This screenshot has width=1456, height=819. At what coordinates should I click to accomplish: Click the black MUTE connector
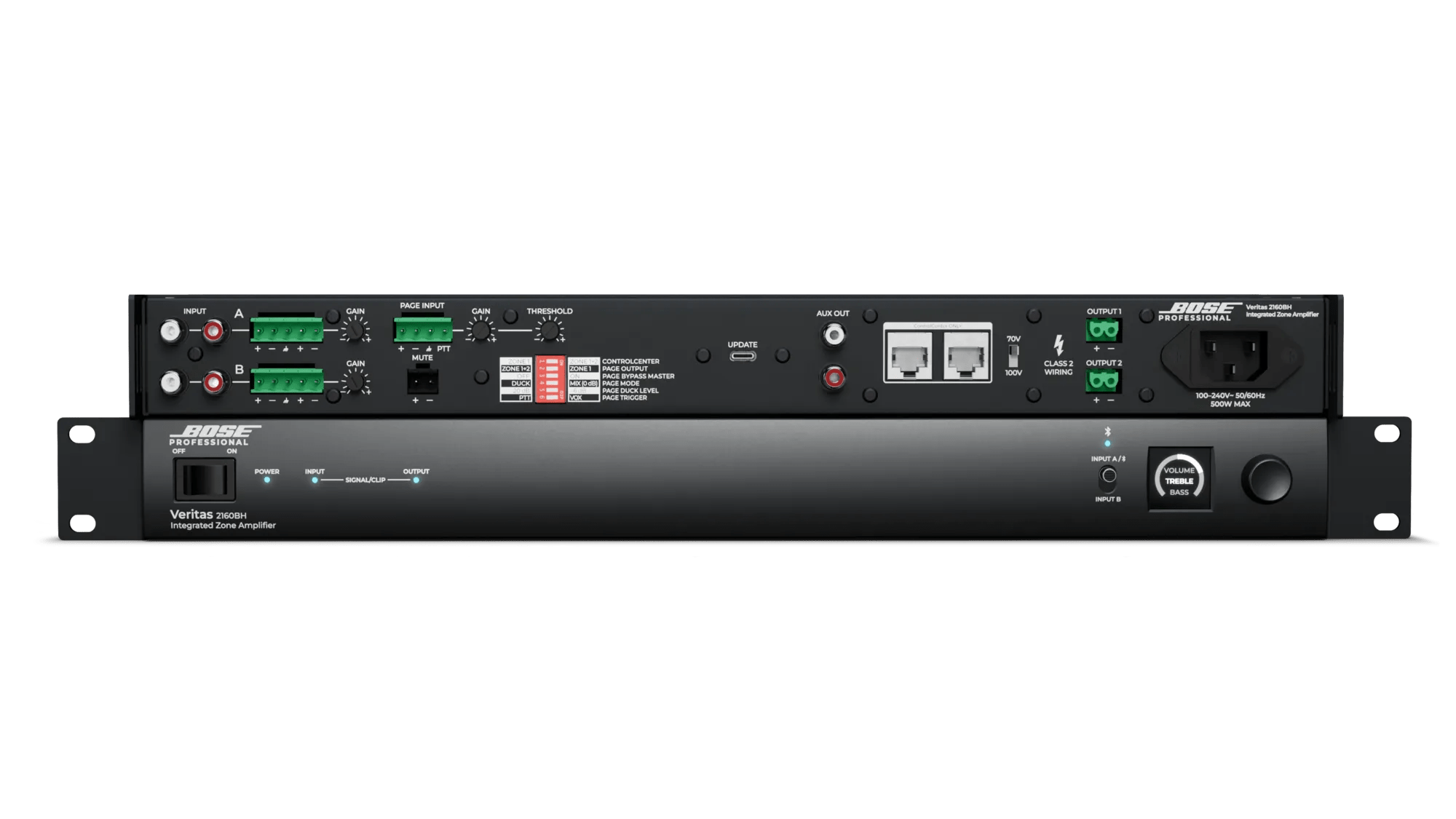(422, 380)
